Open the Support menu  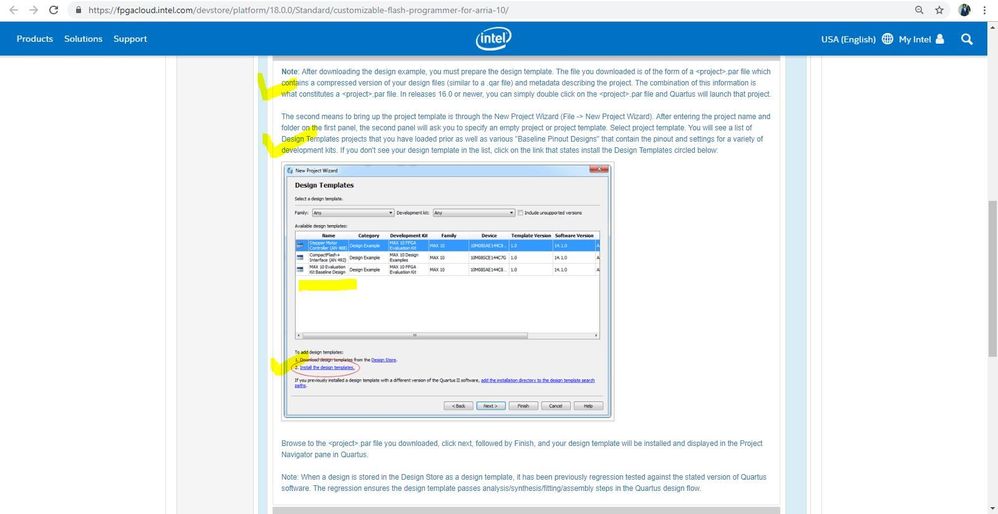pos(130,39)
